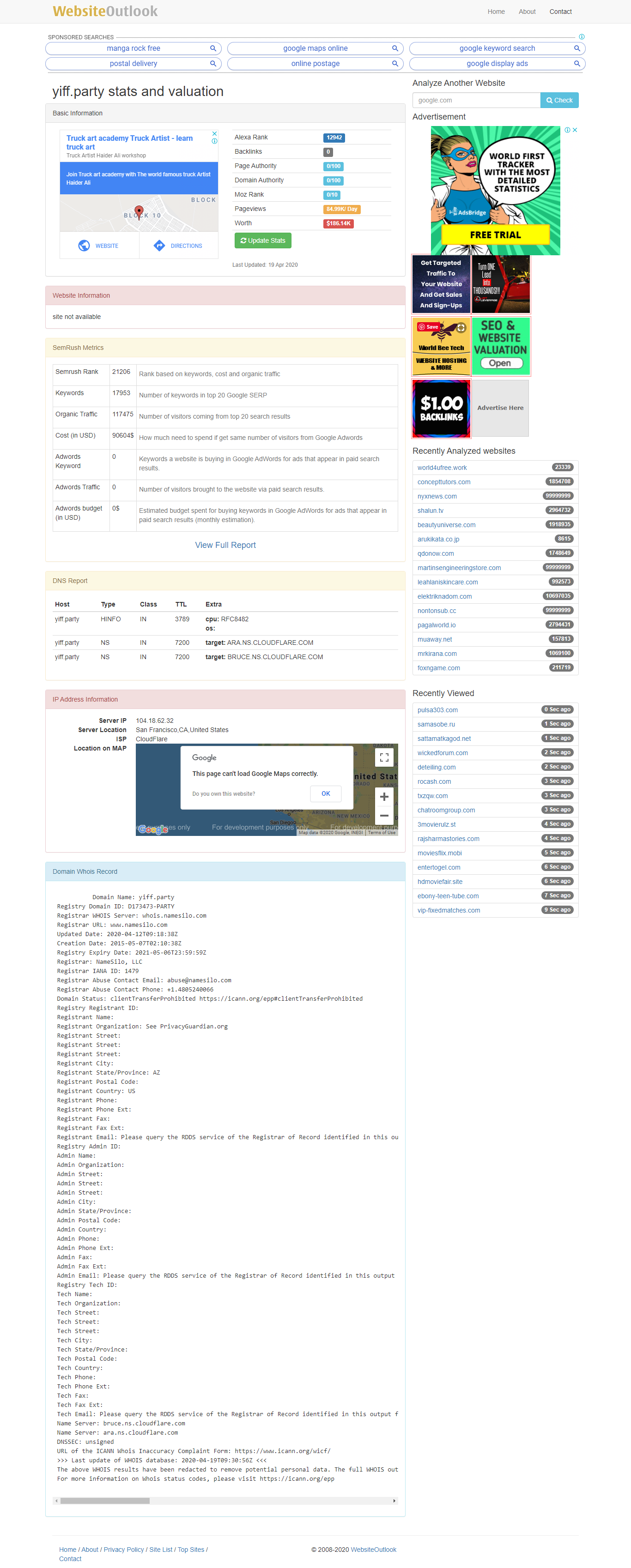This screenshot has height=1568, width=631.
Task: Open footer WebsiteOutlook copyright link
Action: pos(373,1549)
